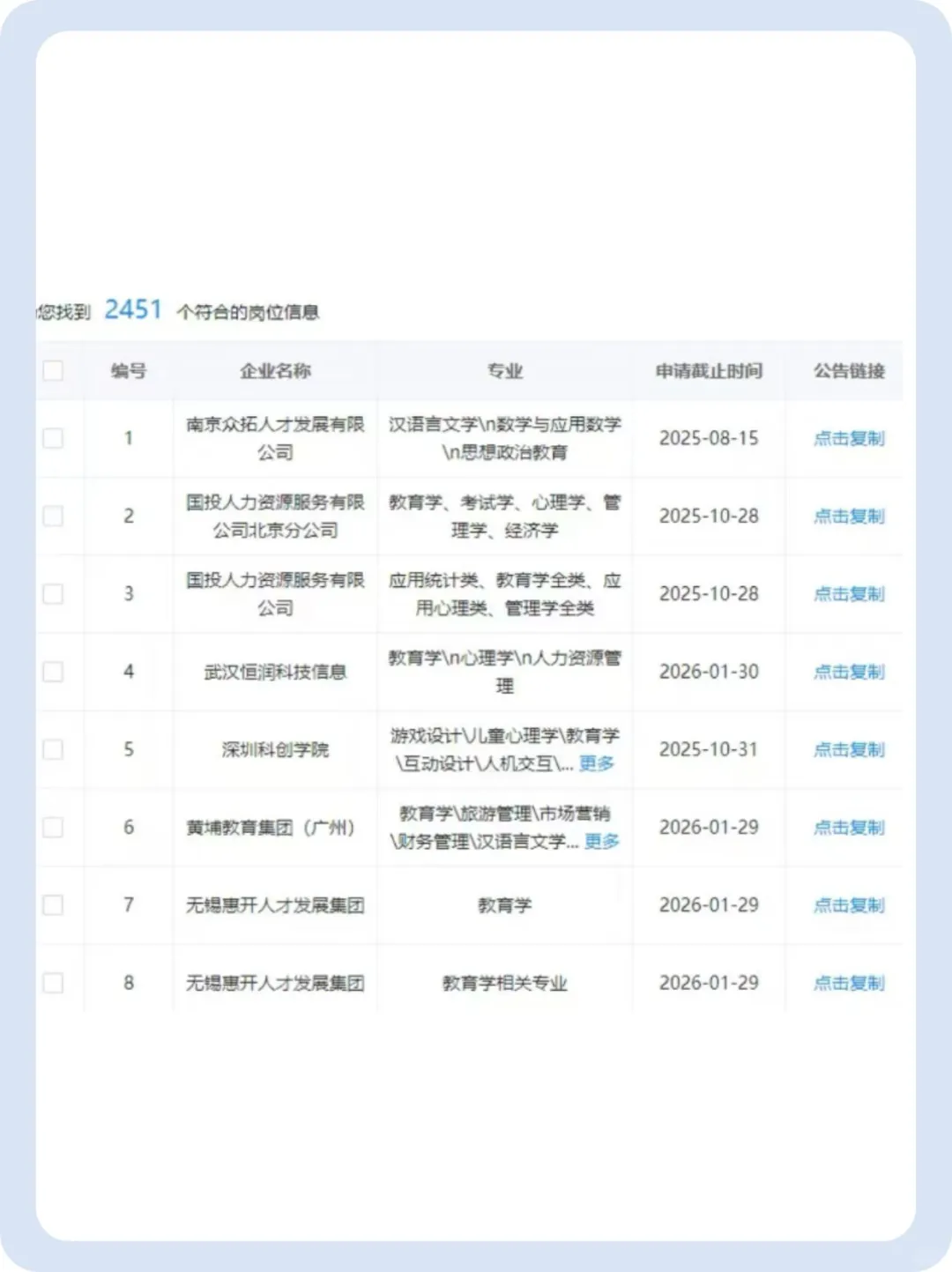This screenshot has height=1272, width=952.
Task: Copy link for 黄埔教育集团（广州）
Action: 848,827
